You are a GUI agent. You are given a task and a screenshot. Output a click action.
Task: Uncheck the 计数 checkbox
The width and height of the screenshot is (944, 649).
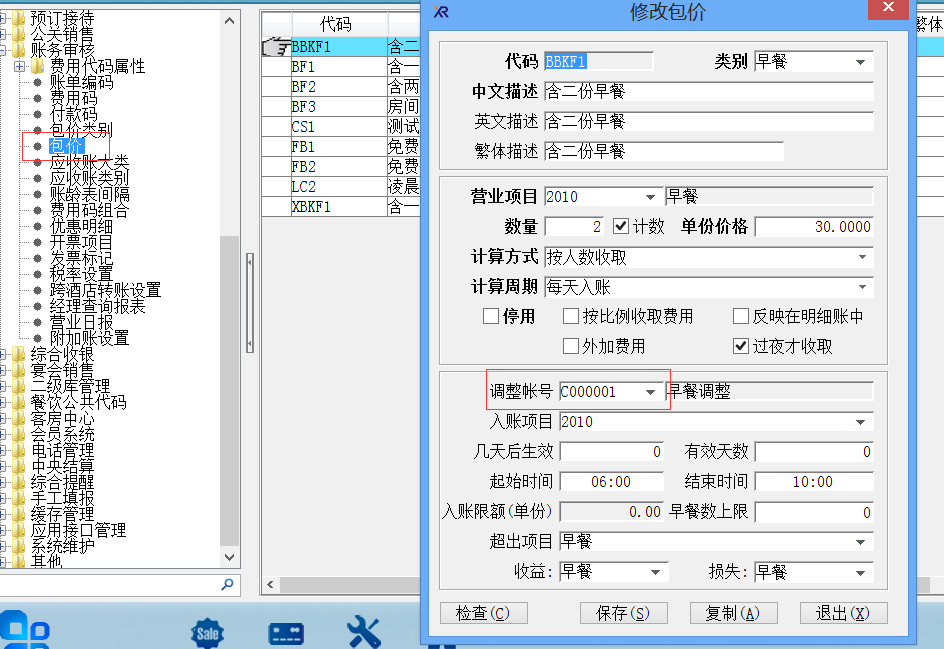621,227
